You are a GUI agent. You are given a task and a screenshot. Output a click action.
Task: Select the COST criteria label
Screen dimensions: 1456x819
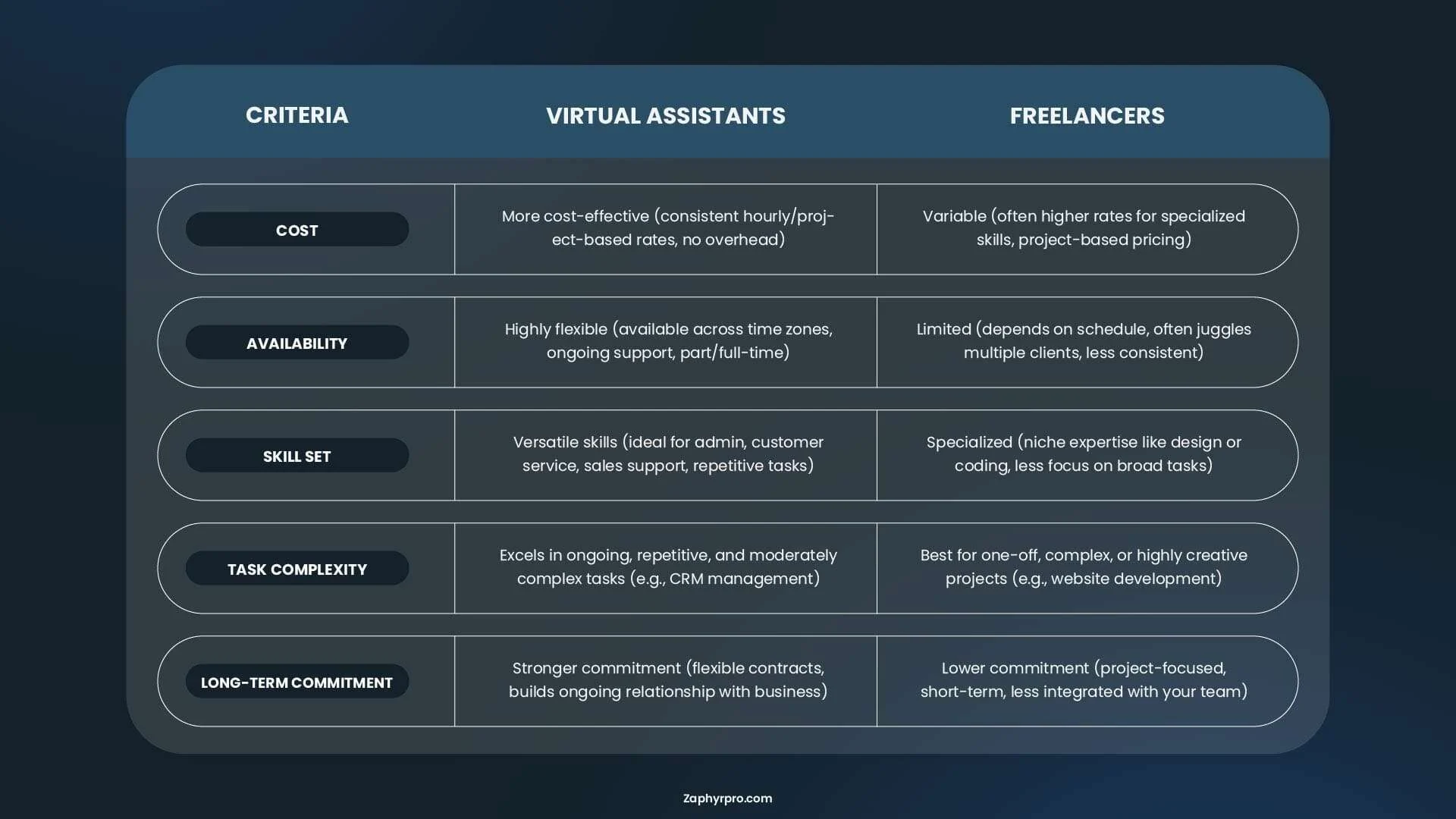(x=297, y=230)
